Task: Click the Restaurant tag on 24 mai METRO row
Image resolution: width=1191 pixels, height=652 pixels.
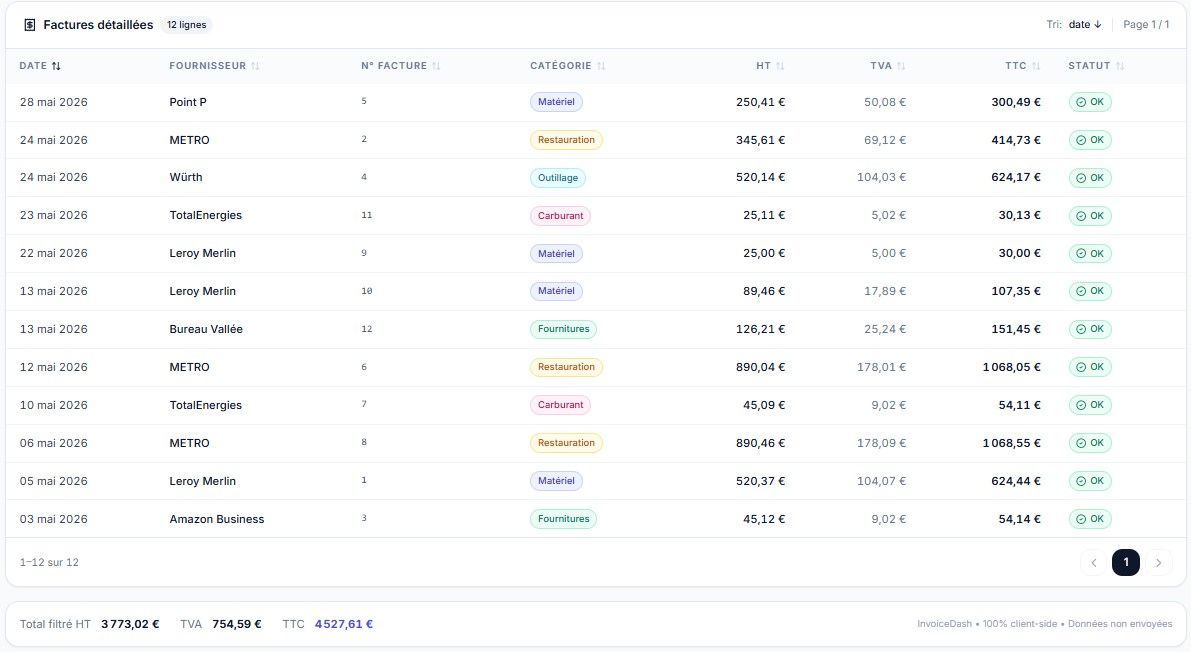Action: [x=566, y=140]
